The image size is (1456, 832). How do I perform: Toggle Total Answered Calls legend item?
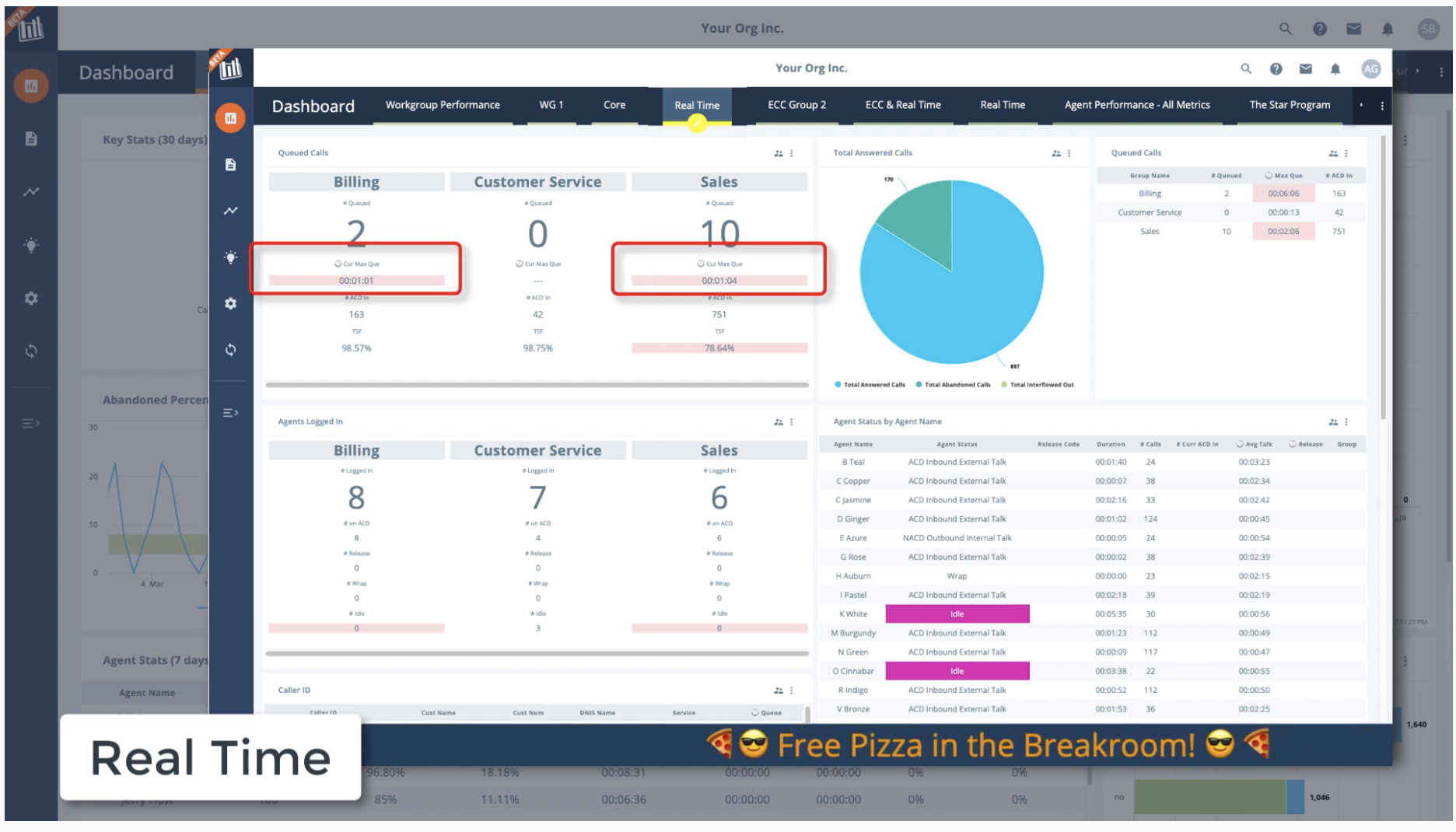click(x=870, y=385)
